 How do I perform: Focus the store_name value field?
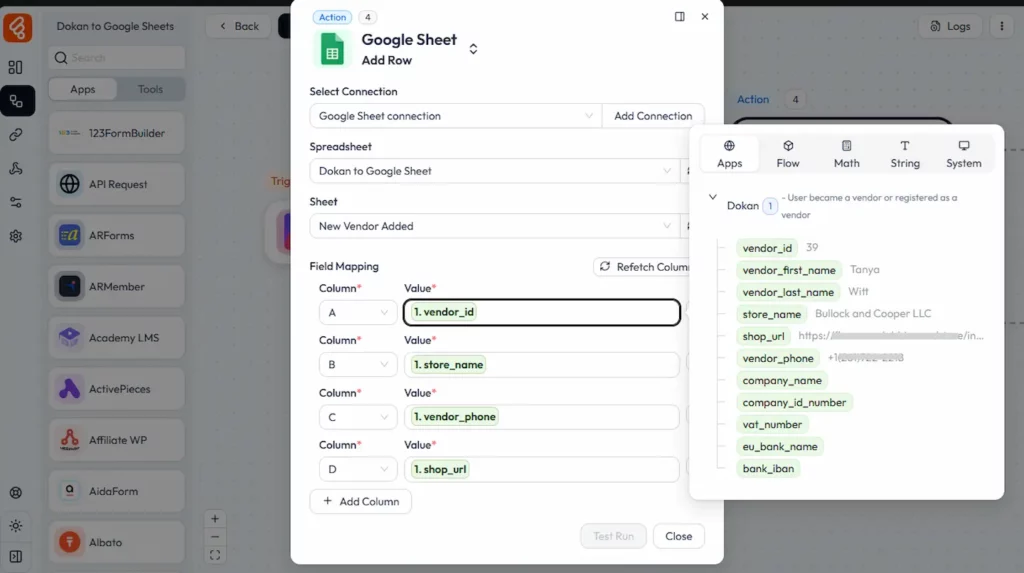pyautogui.click(x=542, y=365)
